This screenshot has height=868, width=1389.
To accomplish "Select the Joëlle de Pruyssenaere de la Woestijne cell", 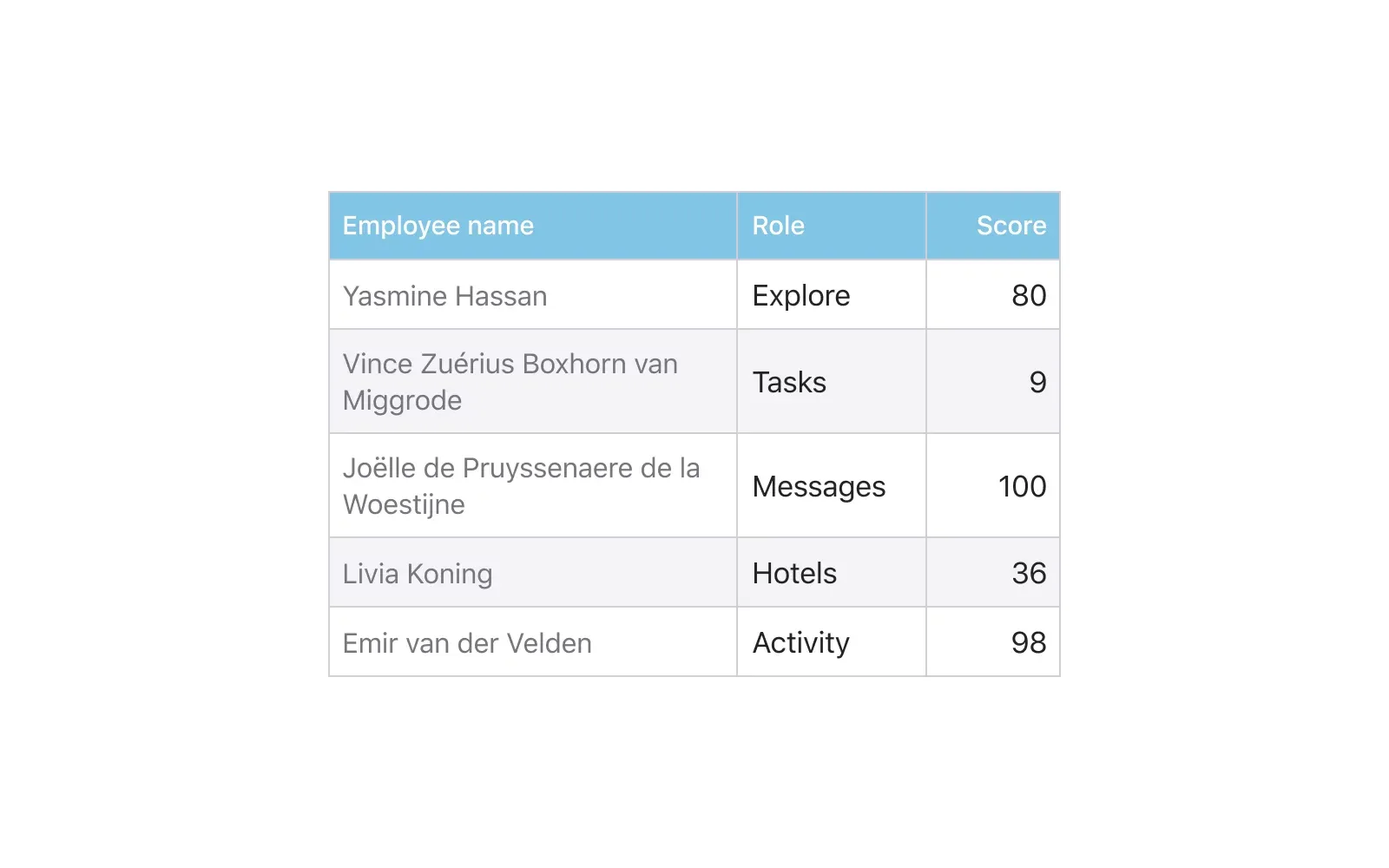I will 533,486.
